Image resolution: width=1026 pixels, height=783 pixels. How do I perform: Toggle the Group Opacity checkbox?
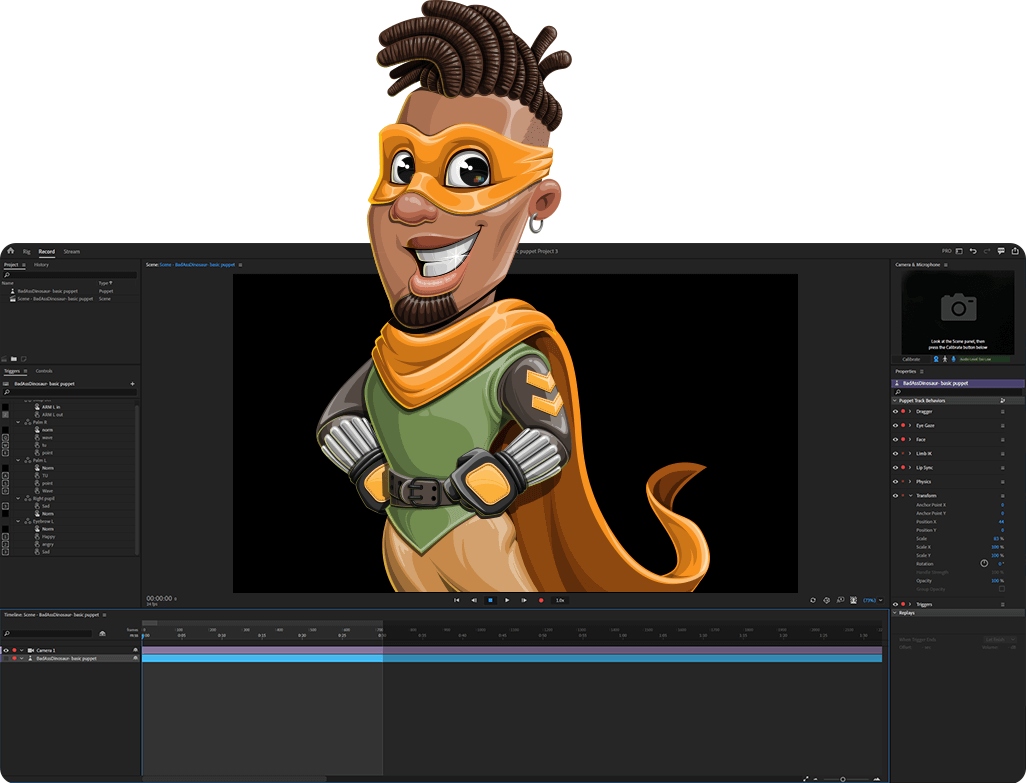pos(1002,589)
